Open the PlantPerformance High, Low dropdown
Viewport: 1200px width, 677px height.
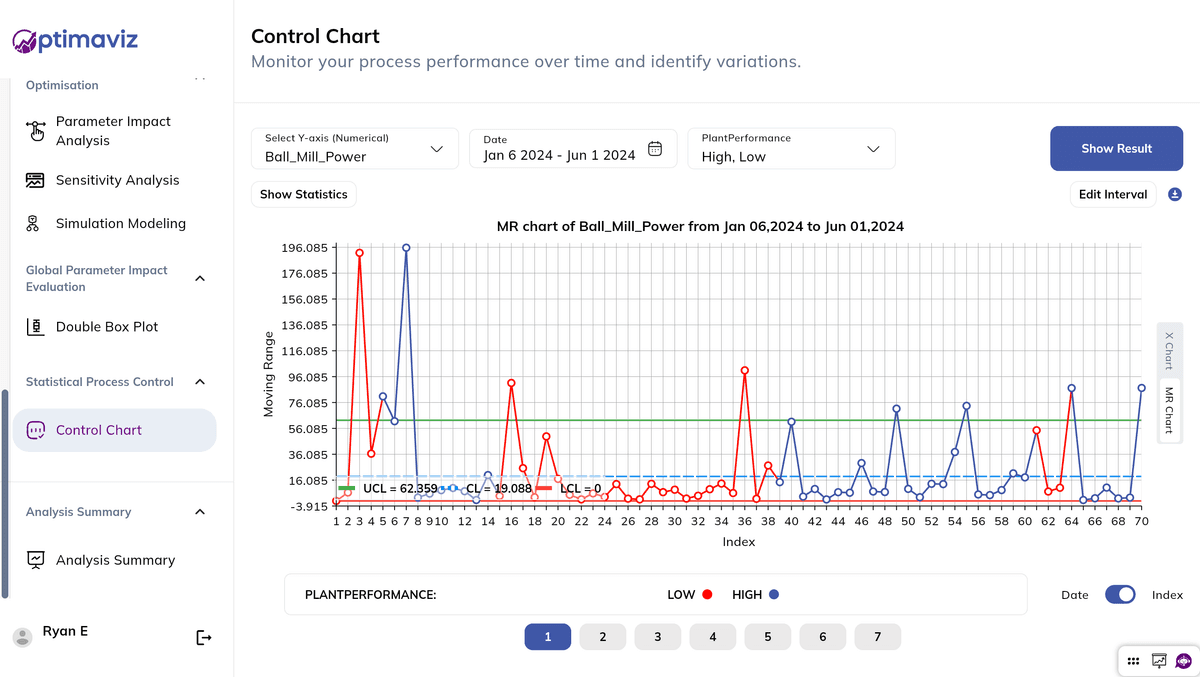click(790, 149)
